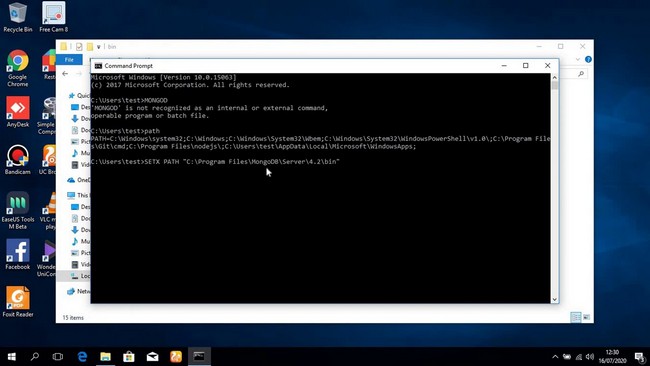Open the Recycle Bin desktop icon

[17, 17]
